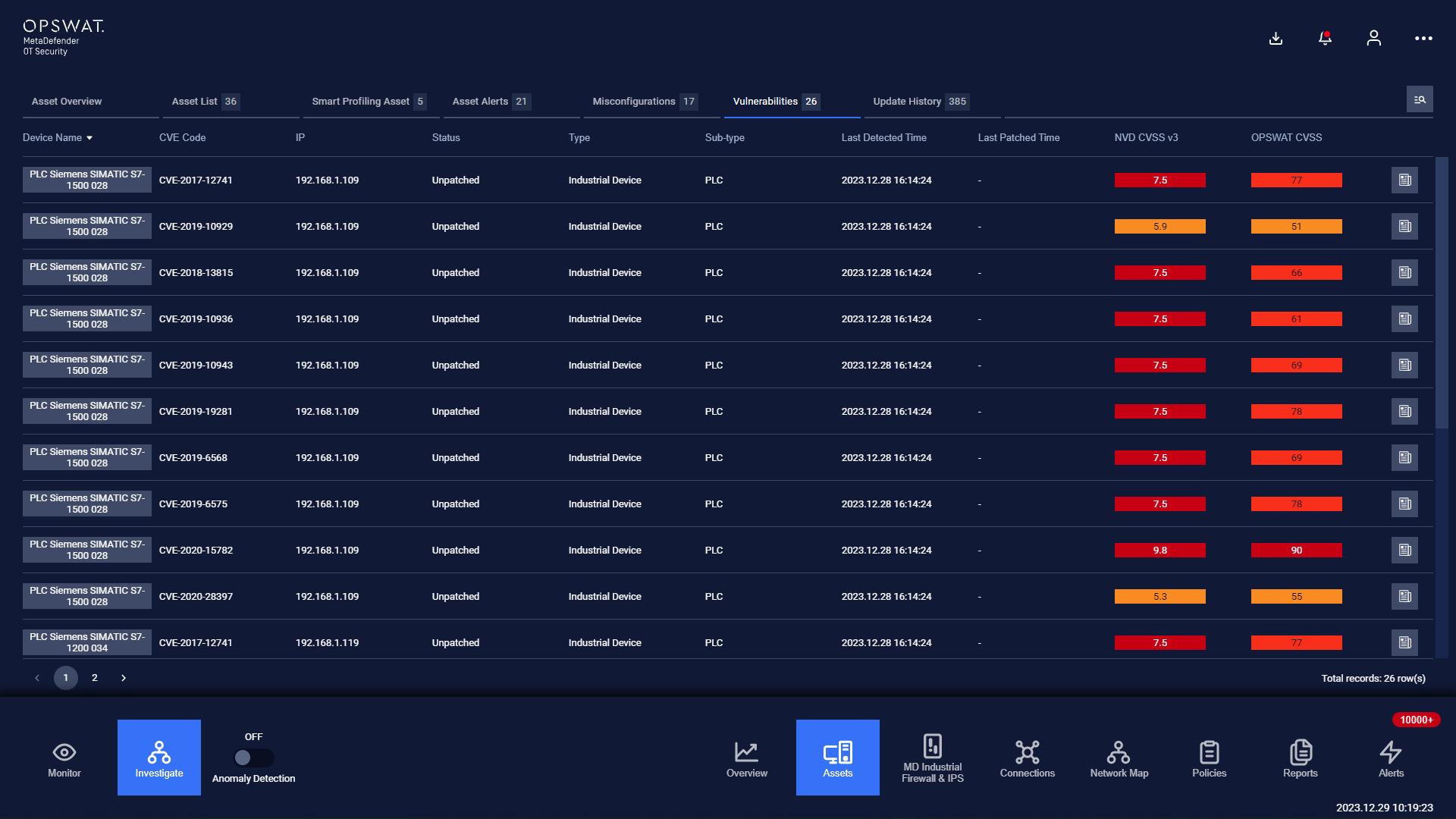
Task: Go to page 2
Action: (x=95, y=678)
